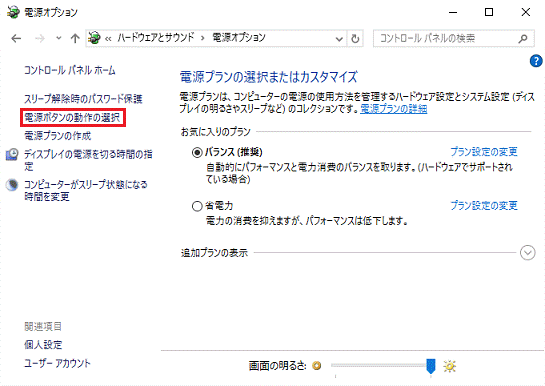Click the コントロール パネルの検索 search field

(x=446, y=38)
